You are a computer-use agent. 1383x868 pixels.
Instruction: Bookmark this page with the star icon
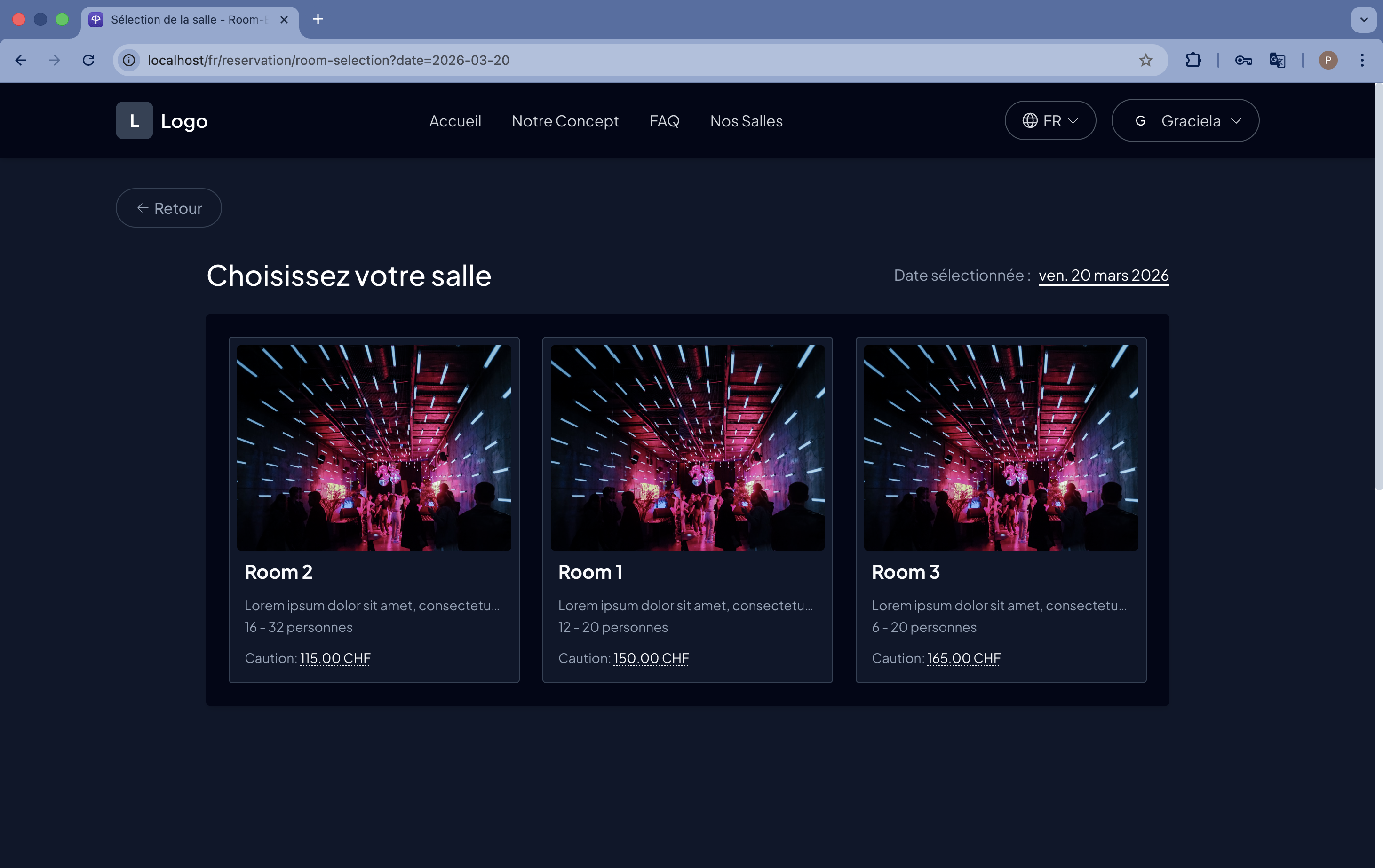[x=1146, y=60]
